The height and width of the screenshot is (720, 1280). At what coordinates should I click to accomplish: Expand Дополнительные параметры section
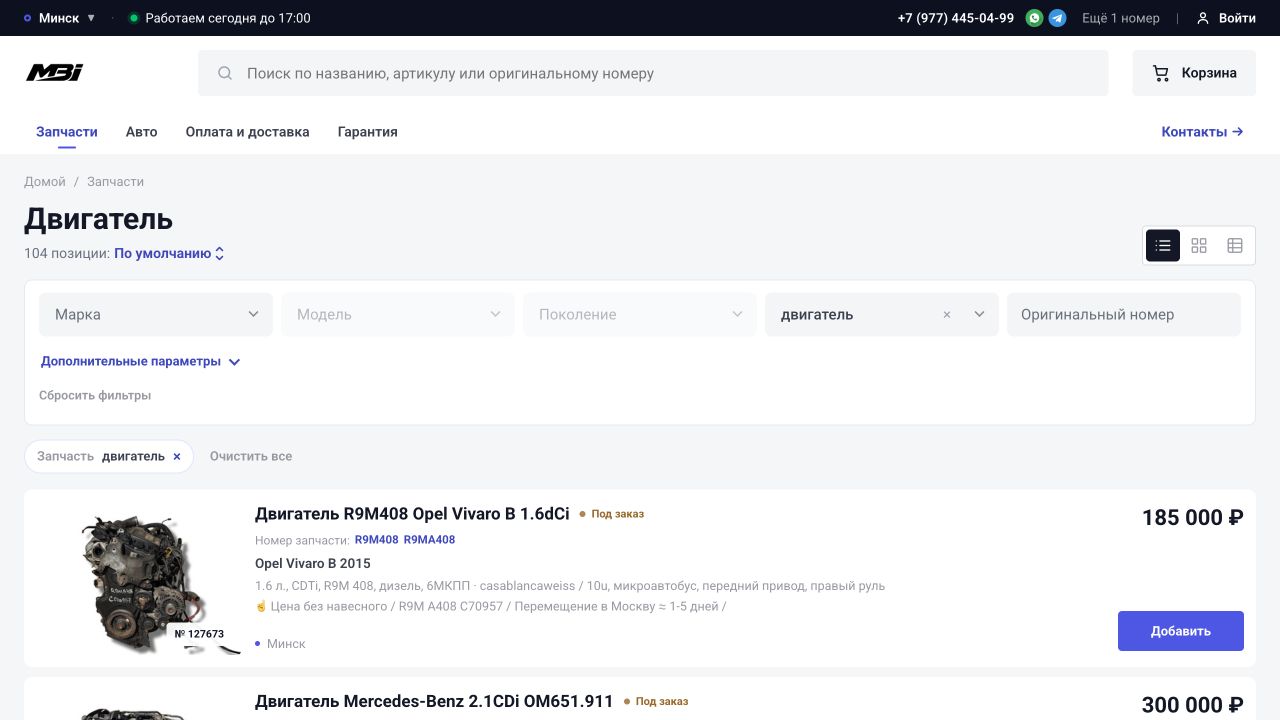click(x=141, y=361)
